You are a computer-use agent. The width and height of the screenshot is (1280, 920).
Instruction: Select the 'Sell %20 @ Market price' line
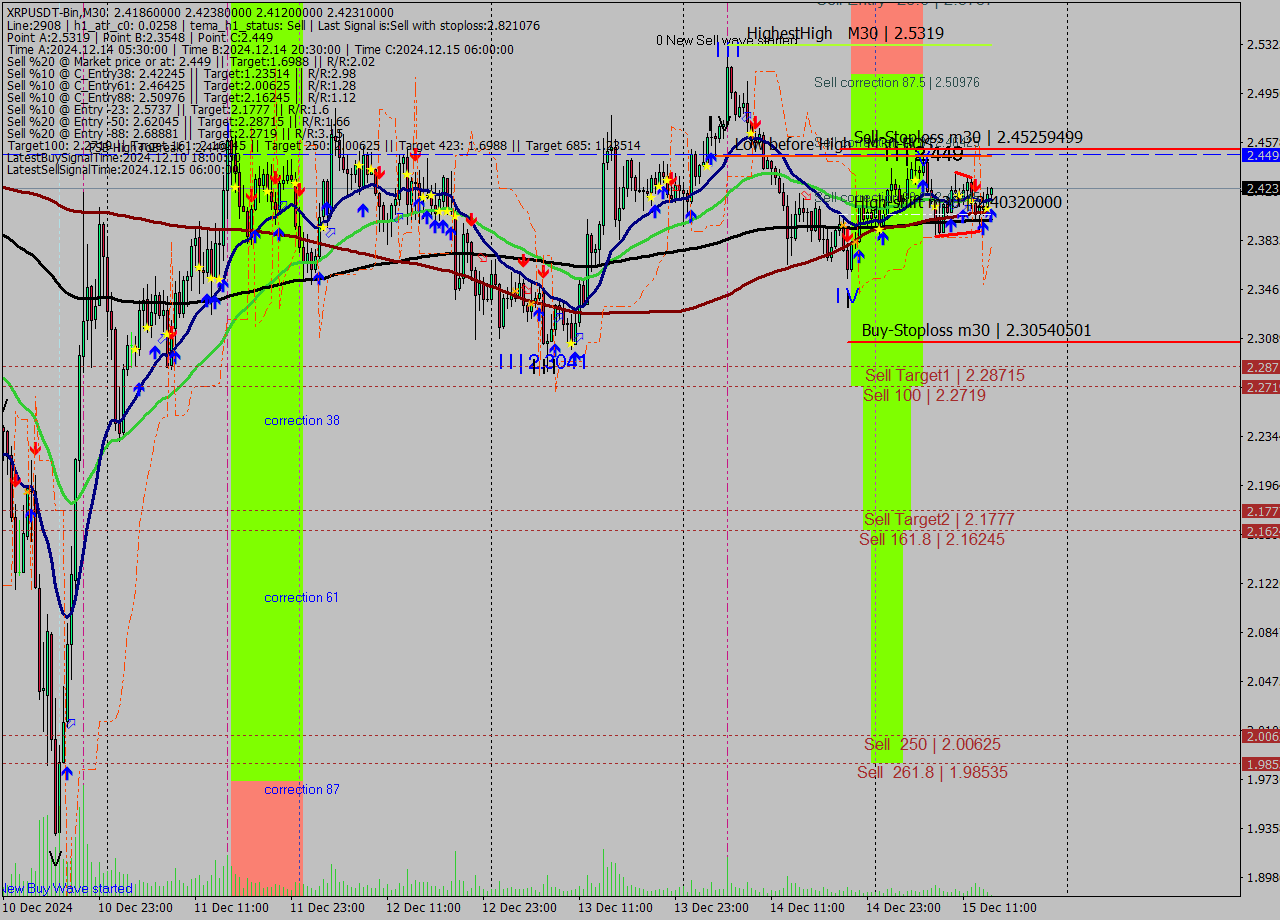(x=191, y=61)
